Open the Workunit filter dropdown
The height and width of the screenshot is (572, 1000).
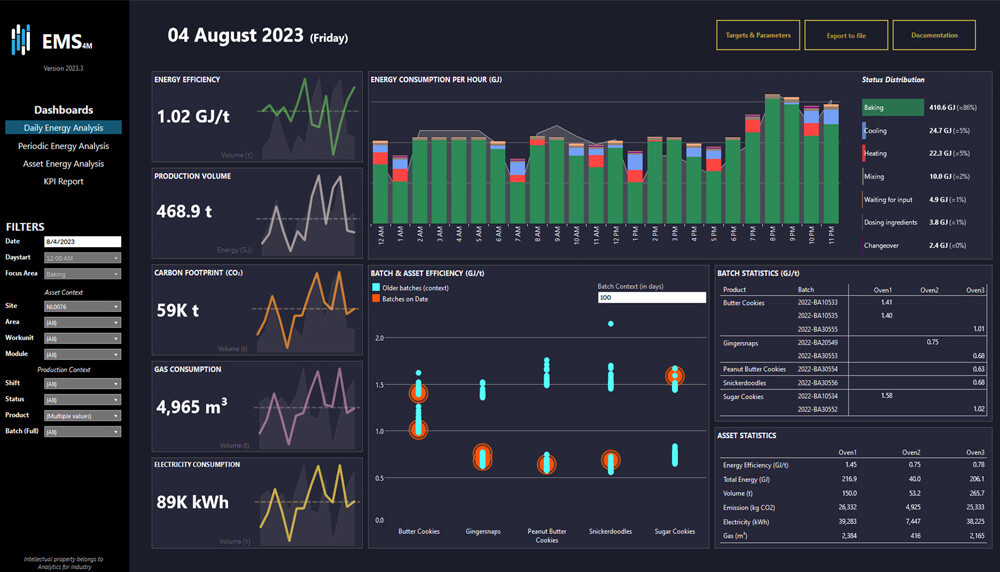(x=82, y=339)
